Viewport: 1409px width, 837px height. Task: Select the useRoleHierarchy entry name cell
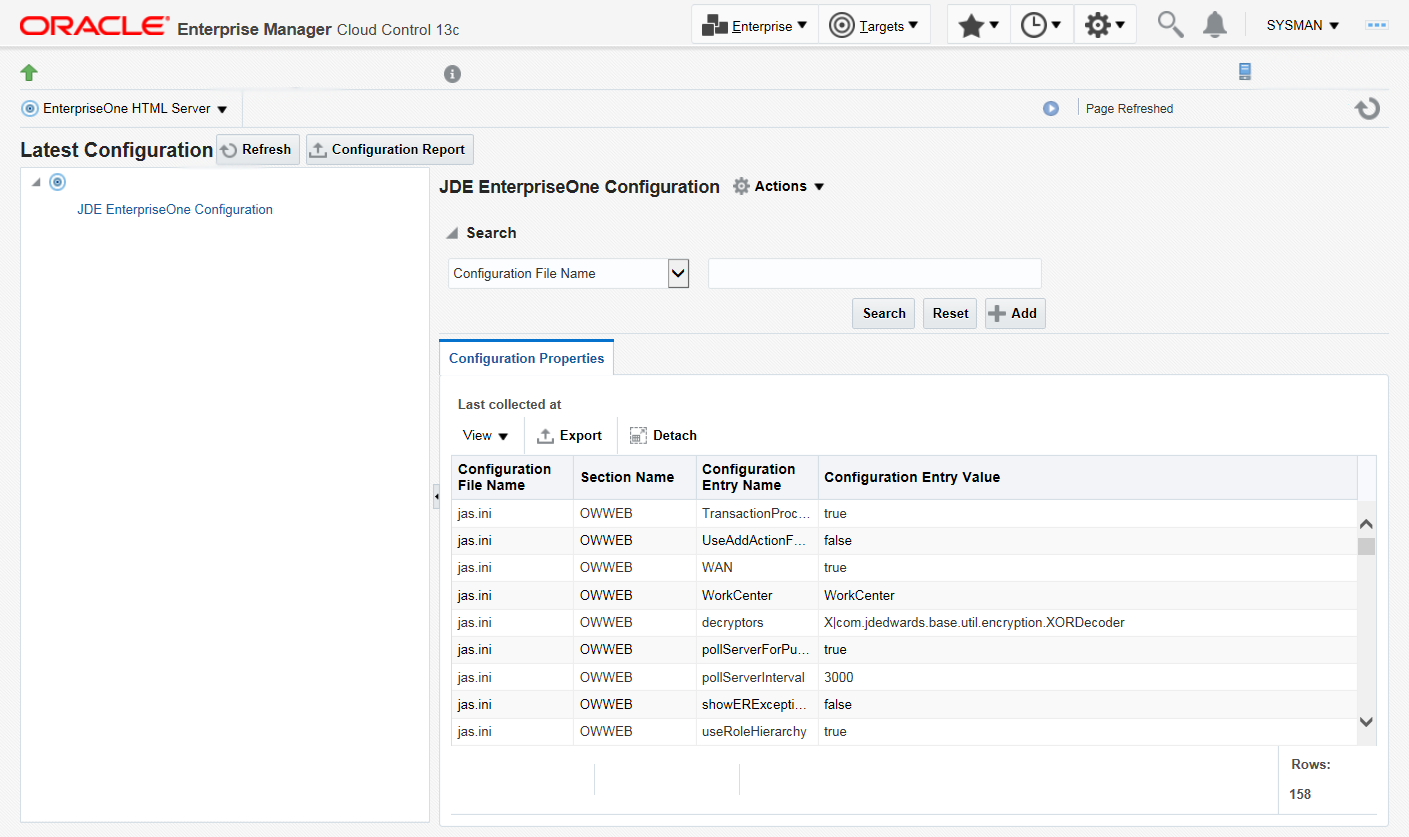tap(756, 731)
